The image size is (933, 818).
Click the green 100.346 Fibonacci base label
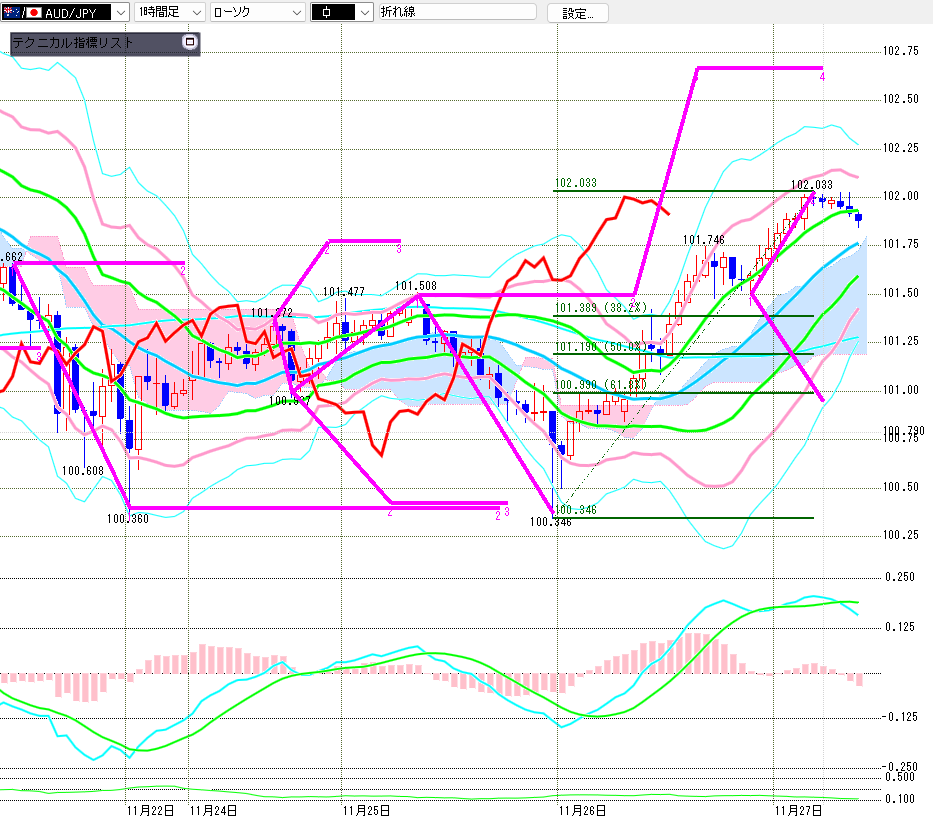click(x=576, y=511)
